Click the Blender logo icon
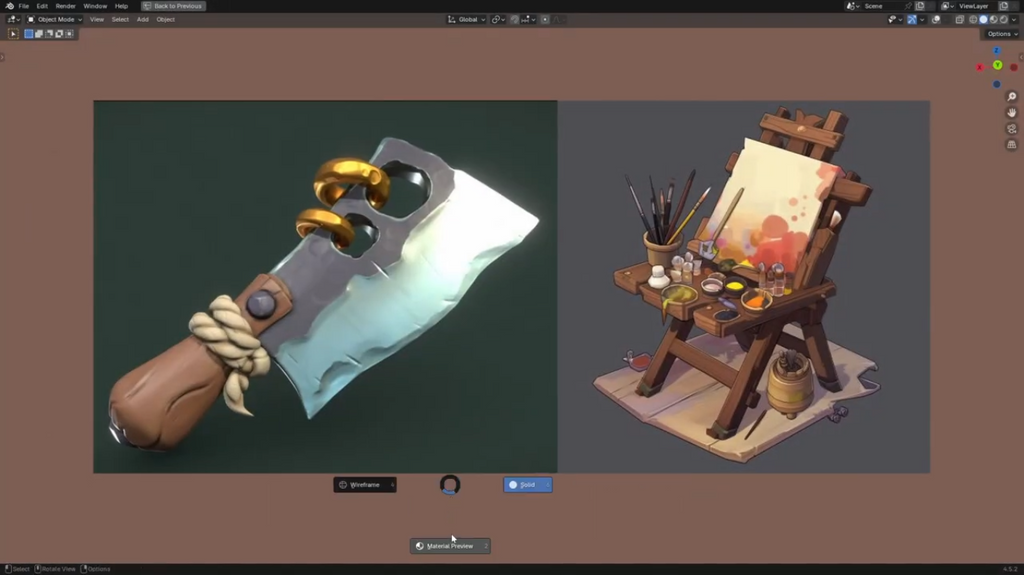Image resolution: width=1024 pixels, height=575 pixels. click(x=9, y=6)
